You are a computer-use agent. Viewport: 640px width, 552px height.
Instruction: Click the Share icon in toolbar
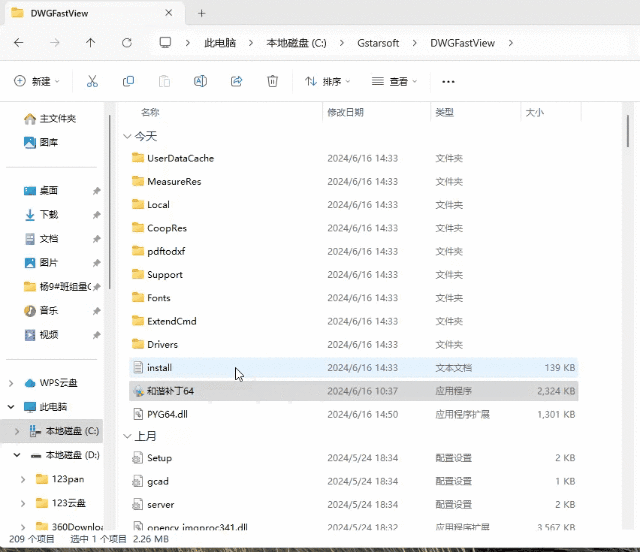click(x=236, y=81)
